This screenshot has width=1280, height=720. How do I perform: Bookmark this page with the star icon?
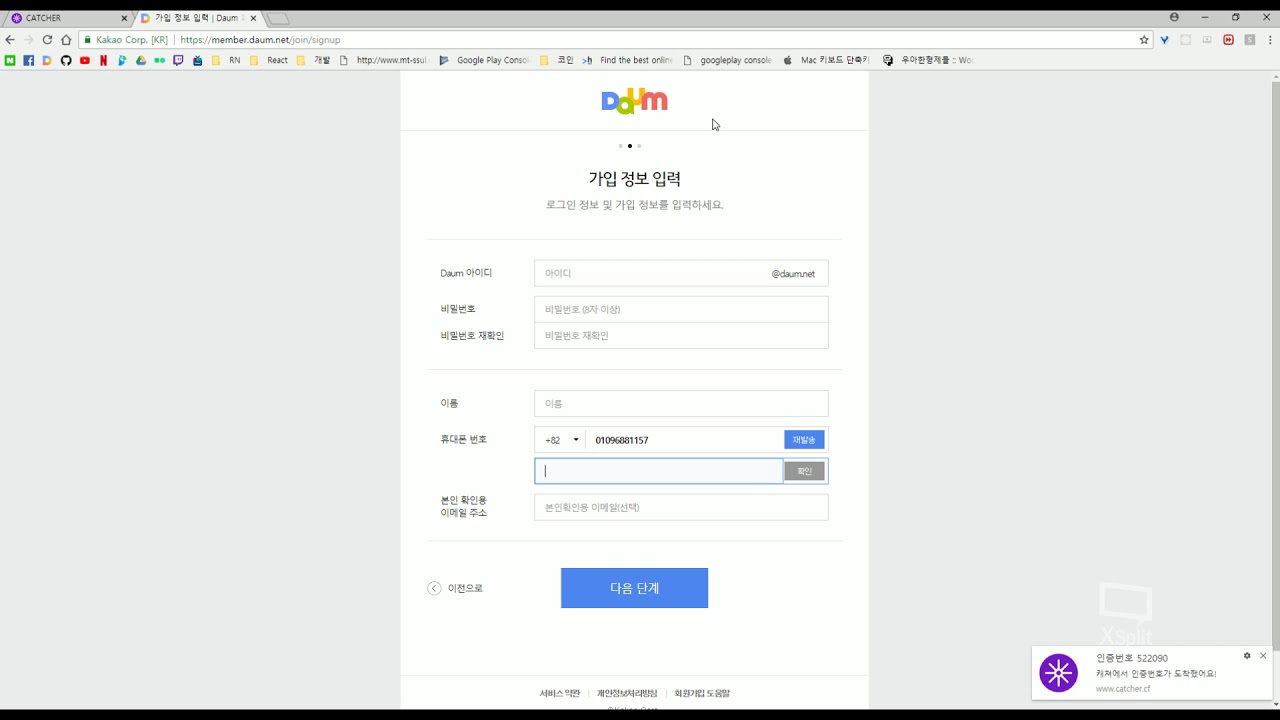click(1144, 40)
